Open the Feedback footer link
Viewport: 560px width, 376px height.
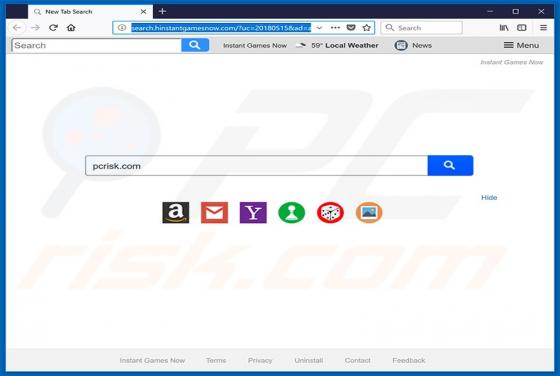point(409,360)
